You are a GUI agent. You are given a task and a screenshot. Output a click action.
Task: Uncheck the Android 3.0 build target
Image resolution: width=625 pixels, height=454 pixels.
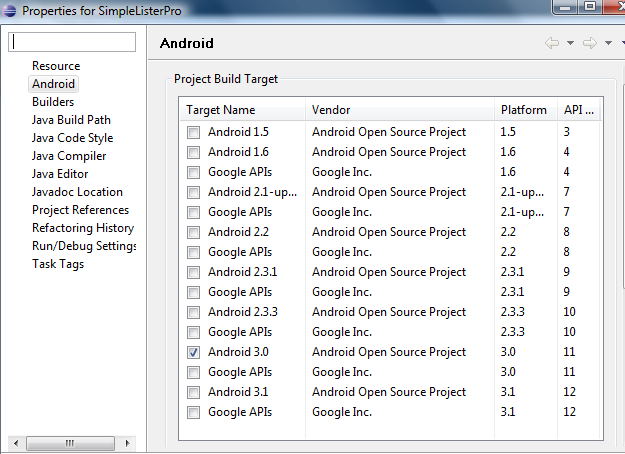(193, 352)
